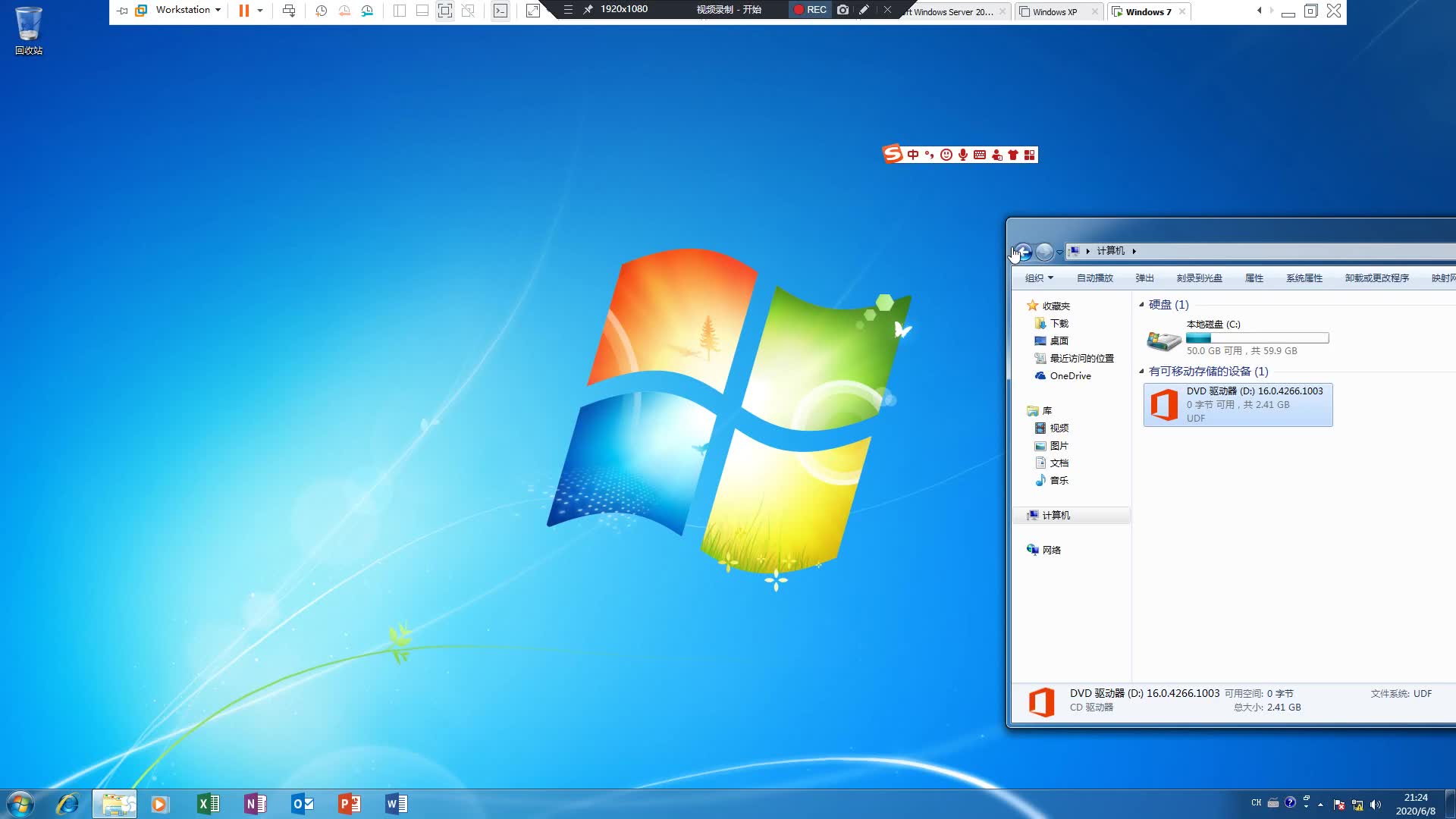Start voice input on the Sogou bar
This screenshot has height=819, width=1456.
point(962,154)
